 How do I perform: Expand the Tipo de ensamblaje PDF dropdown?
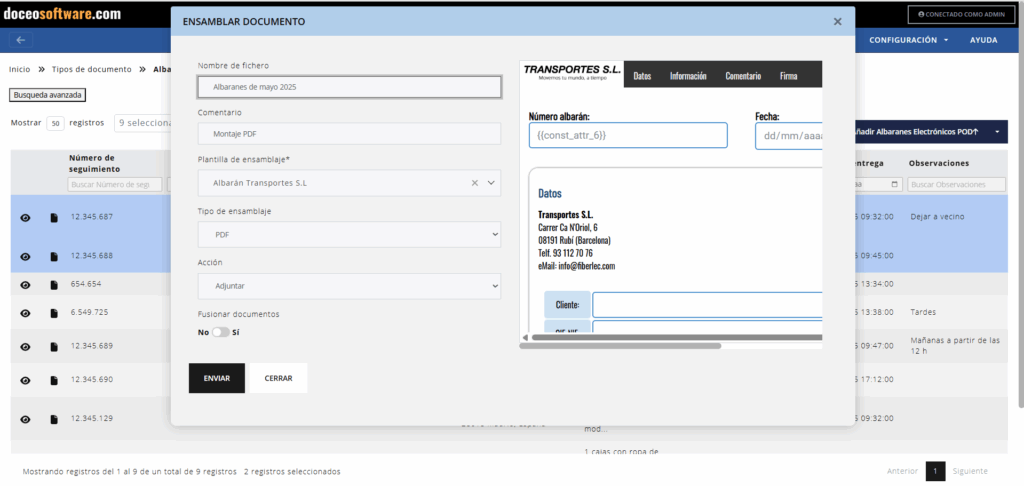click(x=349, y=234)
